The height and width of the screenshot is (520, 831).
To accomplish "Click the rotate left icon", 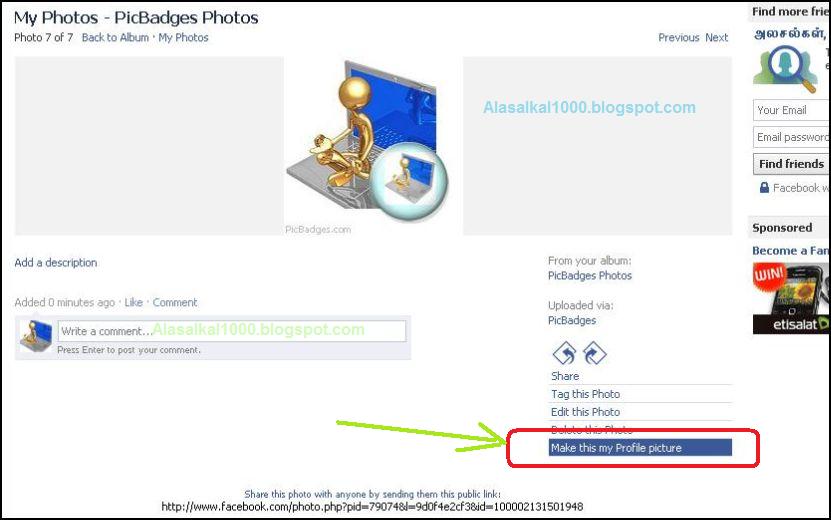I will click(x=564, y=354).
